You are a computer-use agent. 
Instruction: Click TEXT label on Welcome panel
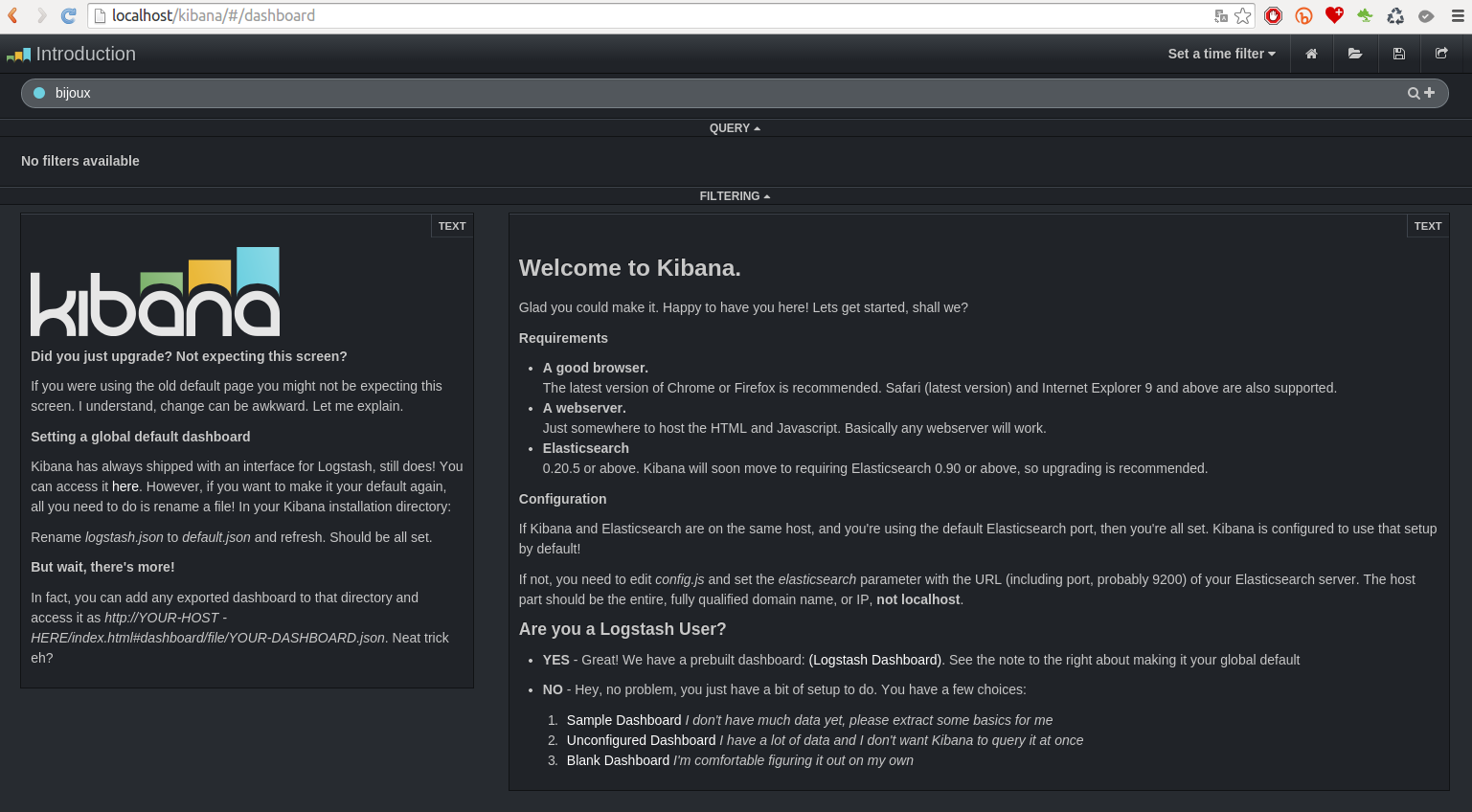(1428, 226)
